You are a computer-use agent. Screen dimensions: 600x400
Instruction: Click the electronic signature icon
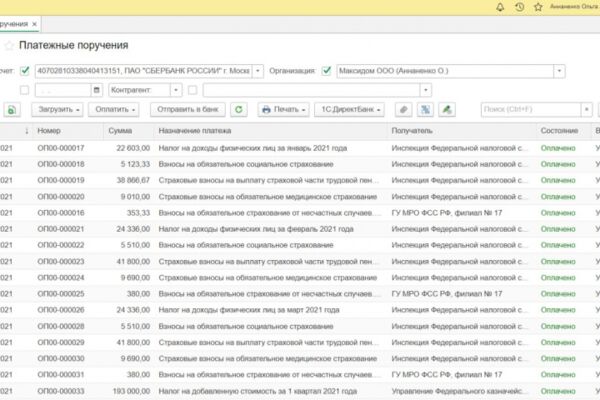pyautogui.click(x=447, y=110)
